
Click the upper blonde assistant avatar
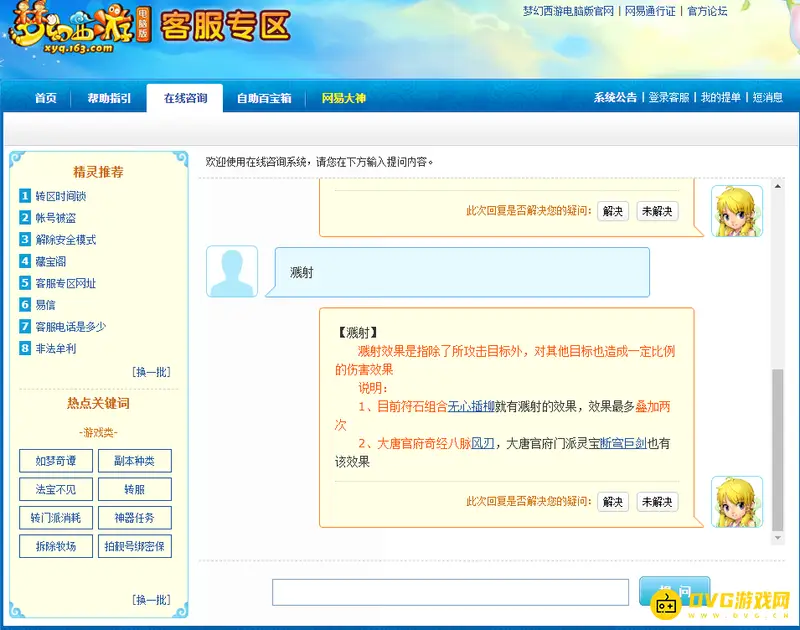click(737, 211)
